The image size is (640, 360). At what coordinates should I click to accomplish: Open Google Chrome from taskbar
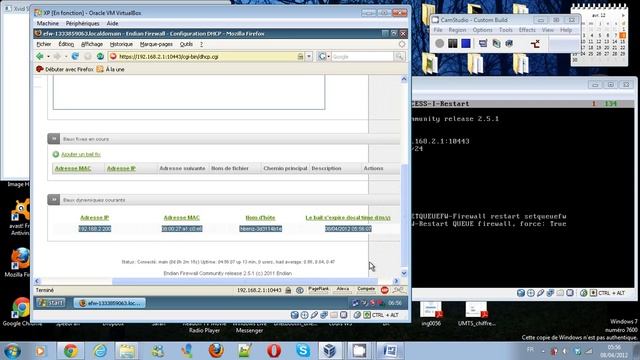tap(71, 351)
